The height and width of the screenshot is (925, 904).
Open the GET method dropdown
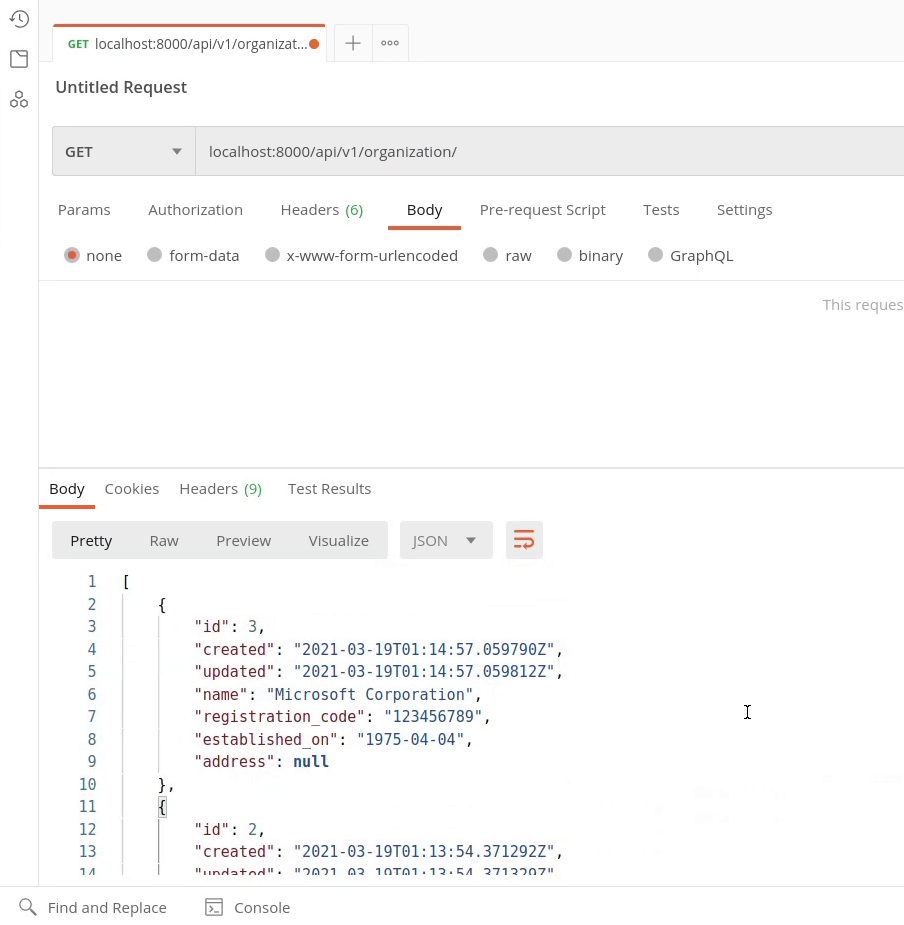[x=124, y=152]
